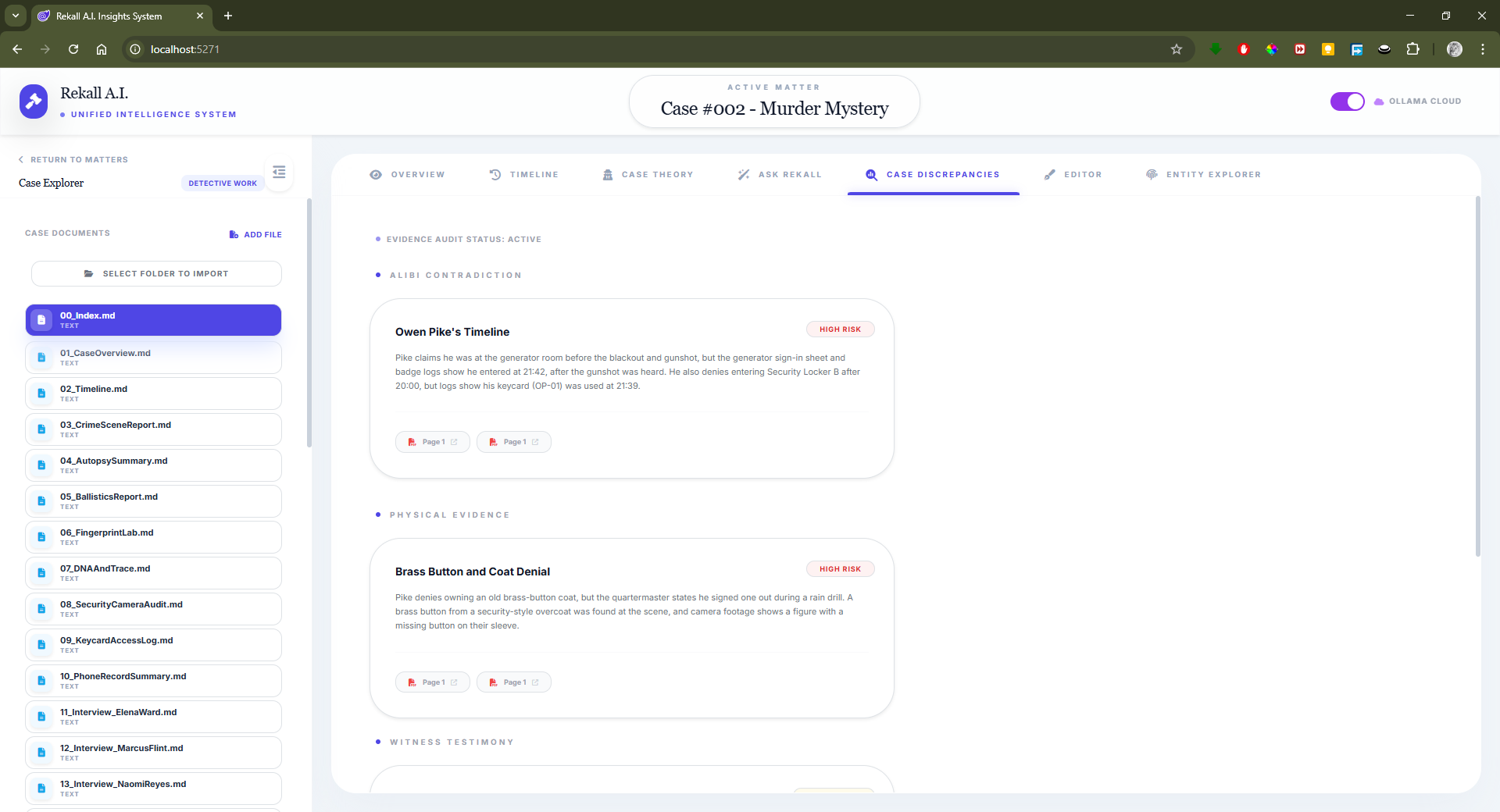
Task: Click the file icon beside 03_CrimeSceneReport.md
Action: [41, 429]
